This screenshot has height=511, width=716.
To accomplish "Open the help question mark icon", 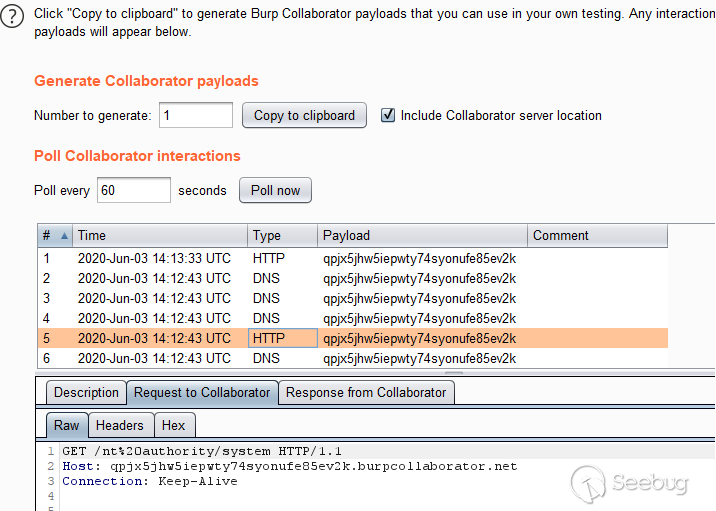I will [x=12, y=16].
